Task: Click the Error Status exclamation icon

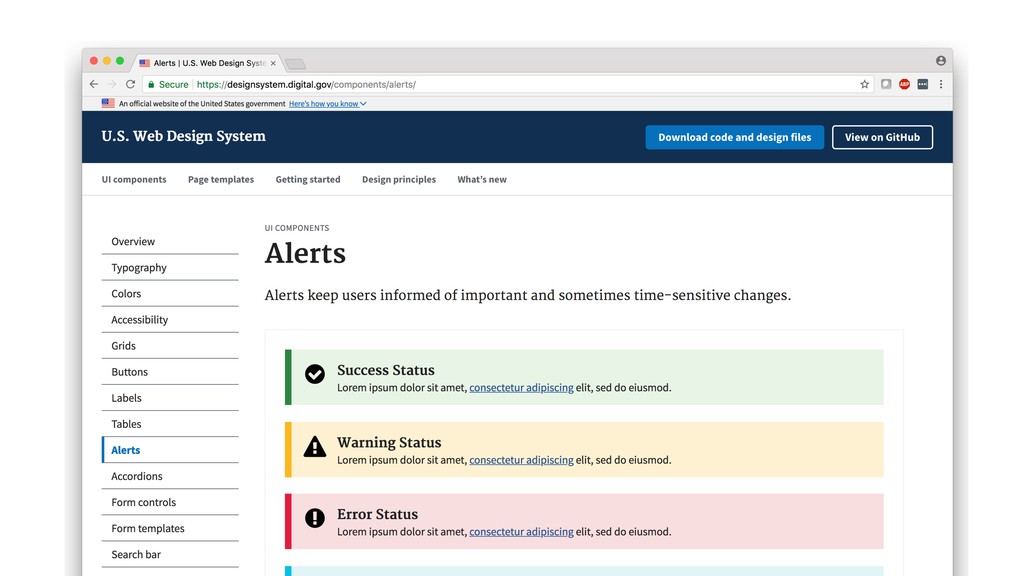Action: (x=315, y=518)
